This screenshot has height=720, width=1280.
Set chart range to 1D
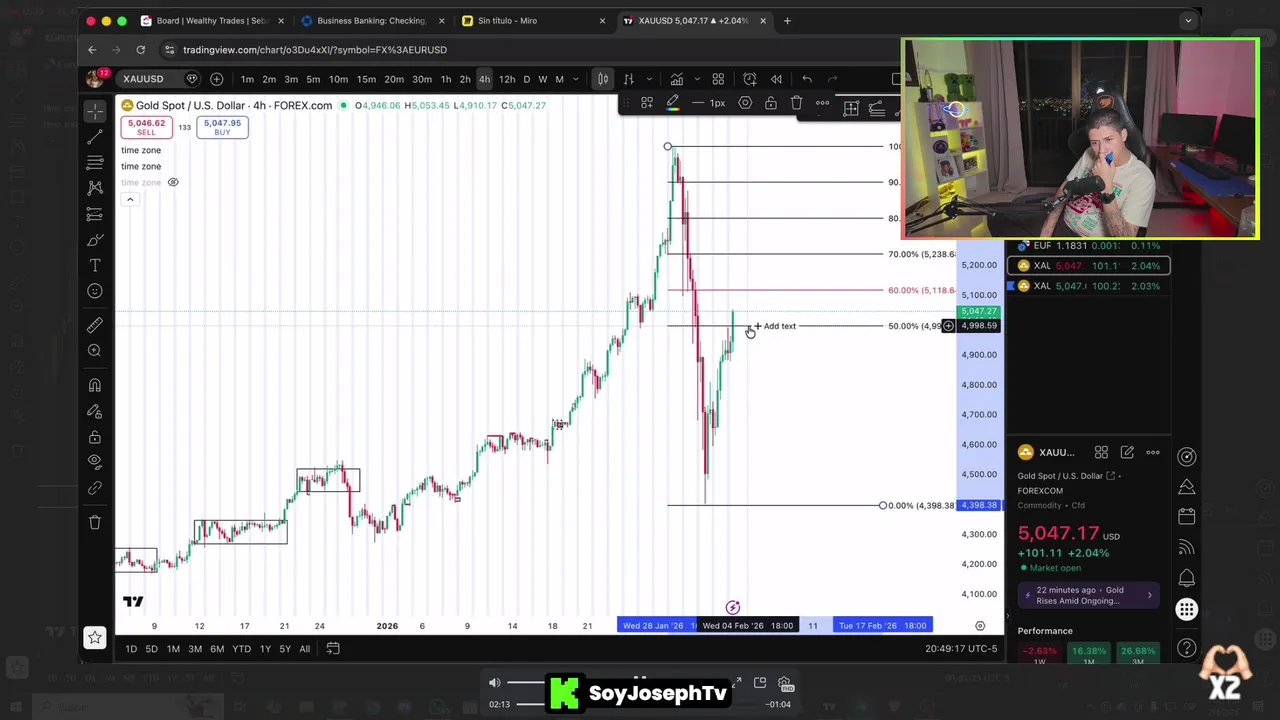131,649
